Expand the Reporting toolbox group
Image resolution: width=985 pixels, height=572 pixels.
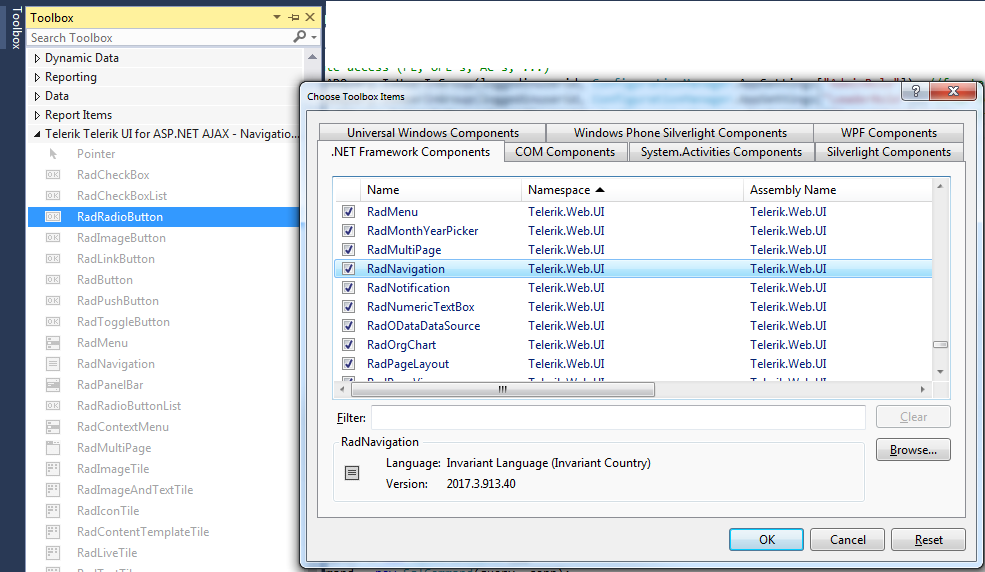point(37,77)
